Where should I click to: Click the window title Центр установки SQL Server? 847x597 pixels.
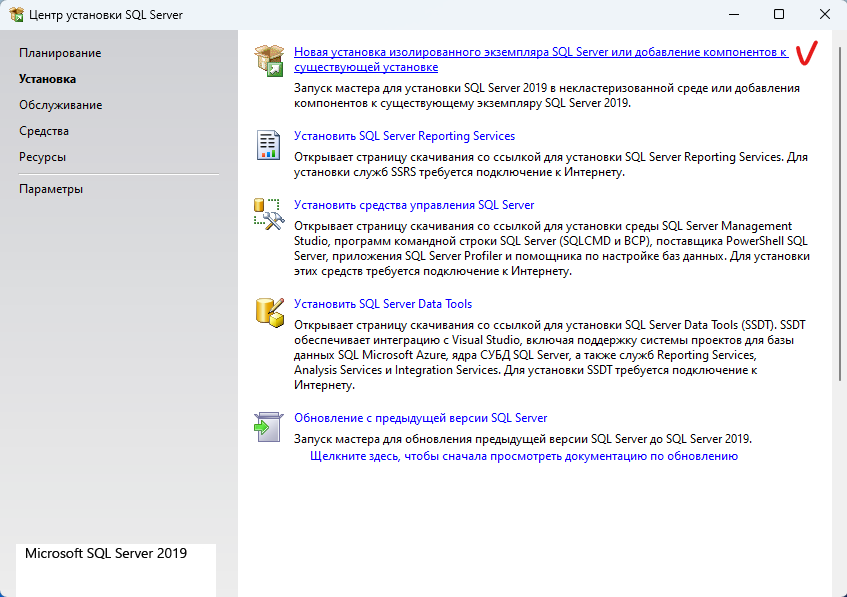(x=106, y=15)
